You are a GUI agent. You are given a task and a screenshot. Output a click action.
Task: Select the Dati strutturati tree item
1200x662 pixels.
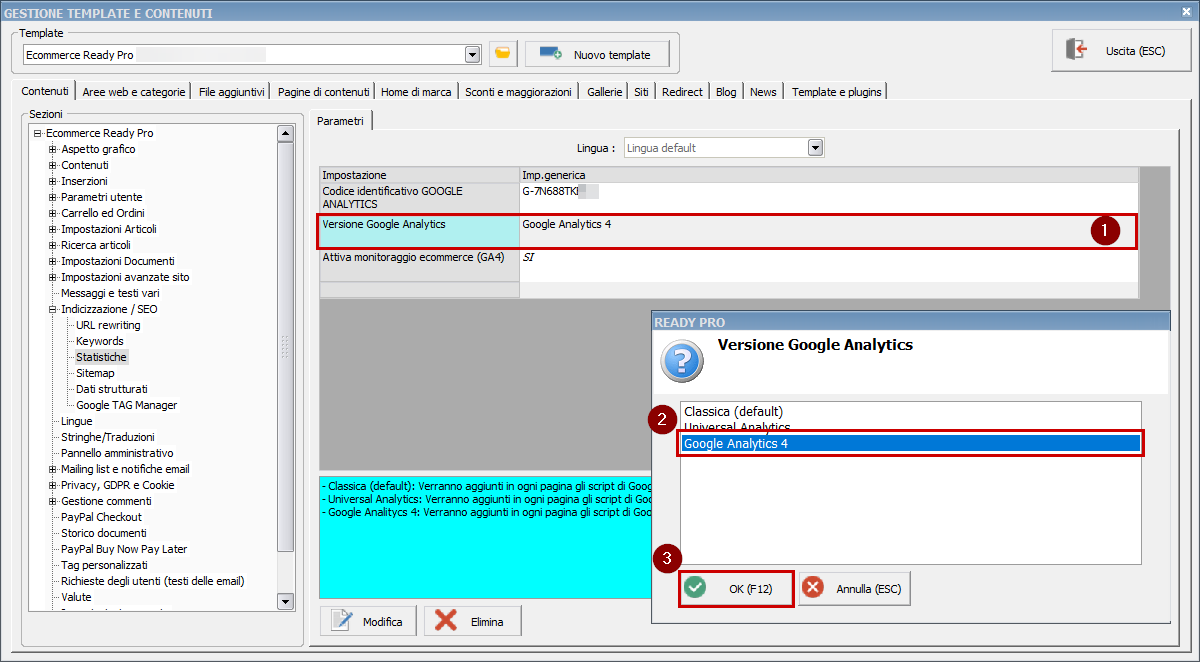(x=112, y=389)
